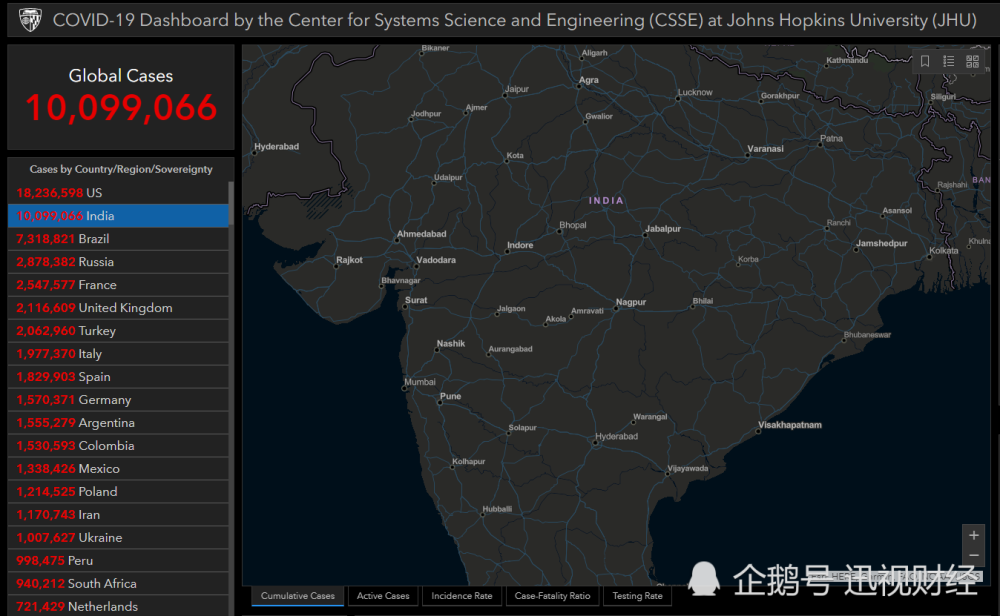Click the Global Cases total 10,099,066
Viewport: 1000px width, 616px height.
pyautogui.click(x=121, y=107)
